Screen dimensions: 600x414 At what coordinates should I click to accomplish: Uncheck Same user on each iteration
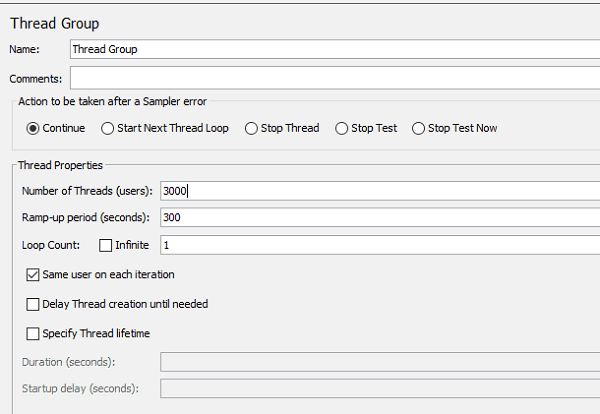[x=33, y=274]
